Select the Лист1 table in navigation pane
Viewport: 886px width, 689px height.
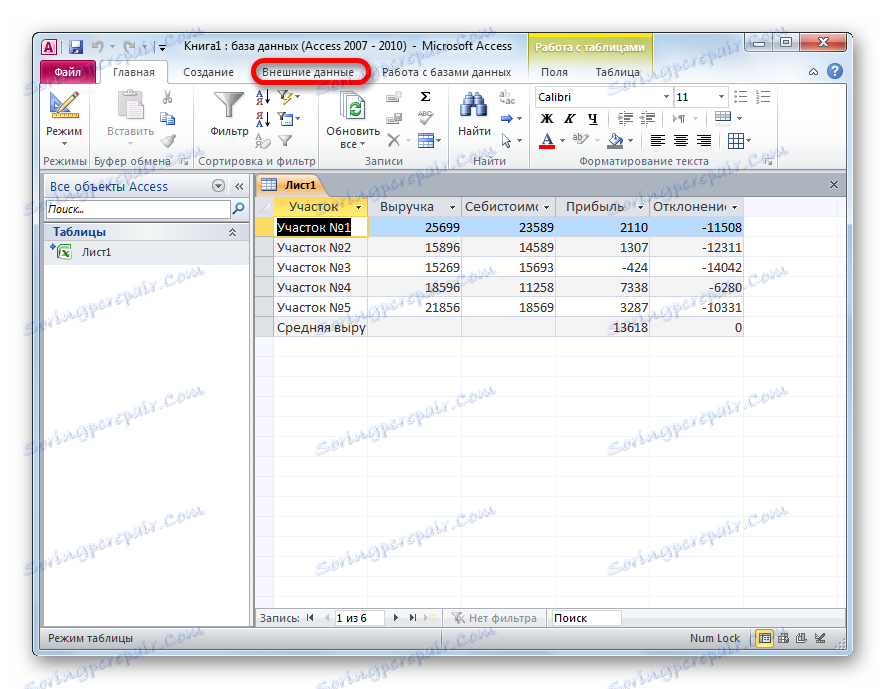coord(146,252)
